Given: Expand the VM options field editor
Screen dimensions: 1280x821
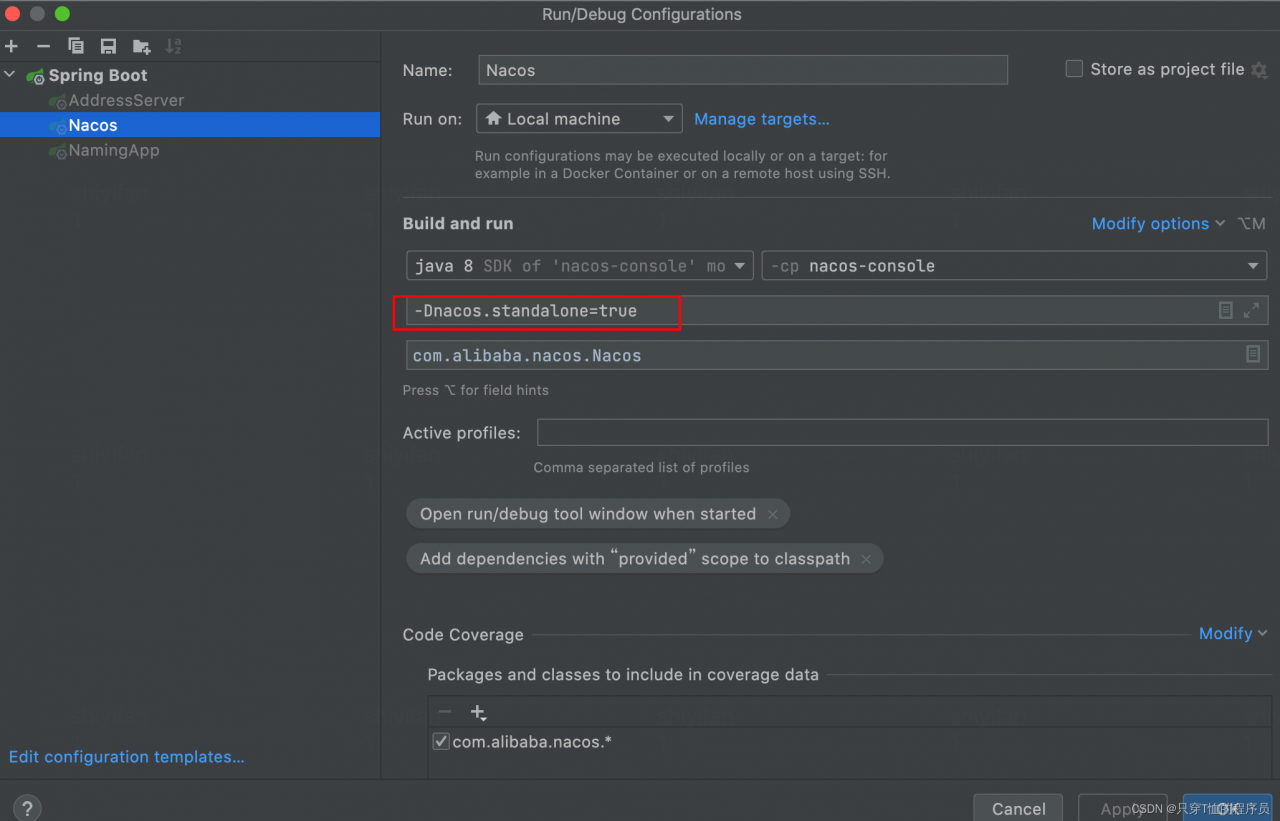Looking at the screenshot, I should point(1251,311).
